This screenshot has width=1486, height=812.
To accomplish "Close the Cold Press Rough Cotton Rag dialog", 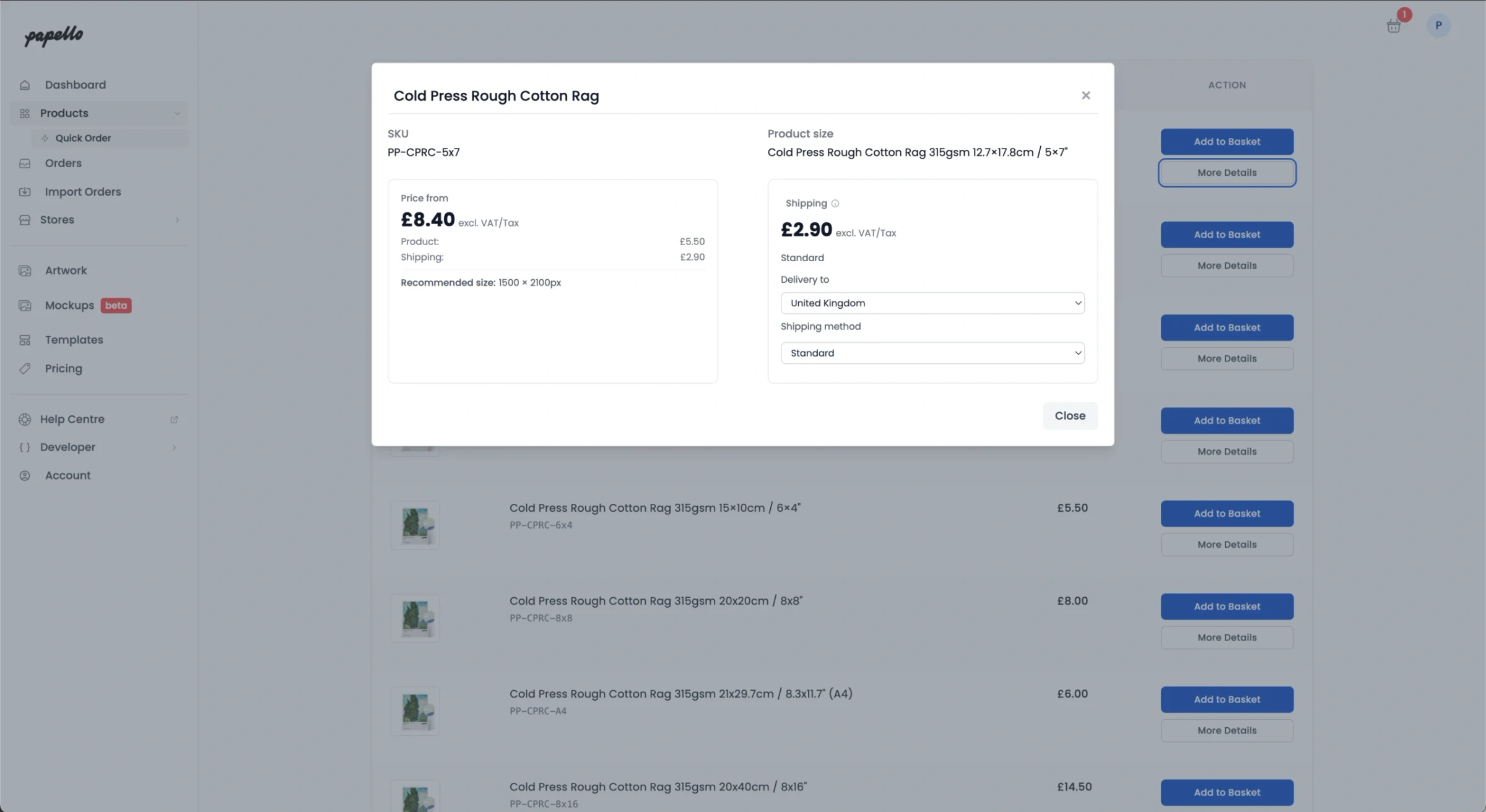I will coord(1085,95).
